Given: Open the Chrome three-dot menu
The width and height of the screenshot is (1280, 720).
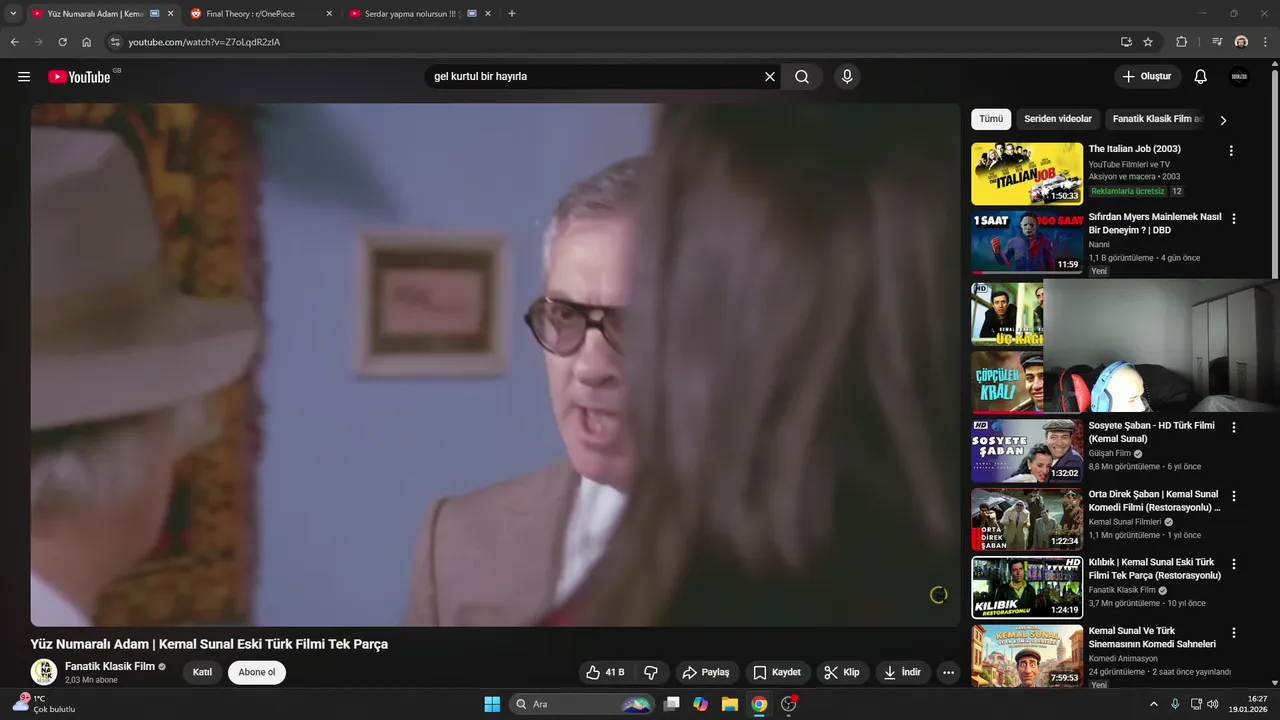Looking at the screenshot, I should (x=1265, y=42).
